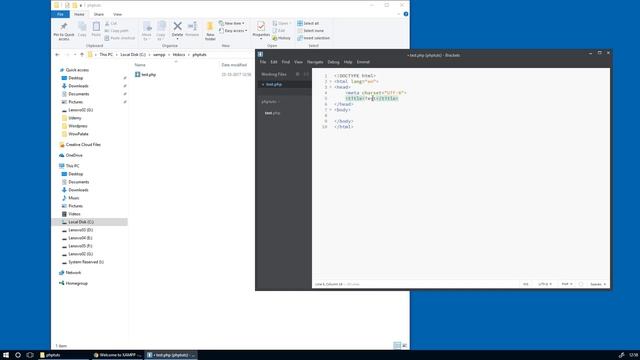
Task: Select Local Disk (C:) in Explorer navigation pane
Action: [90, 222]
